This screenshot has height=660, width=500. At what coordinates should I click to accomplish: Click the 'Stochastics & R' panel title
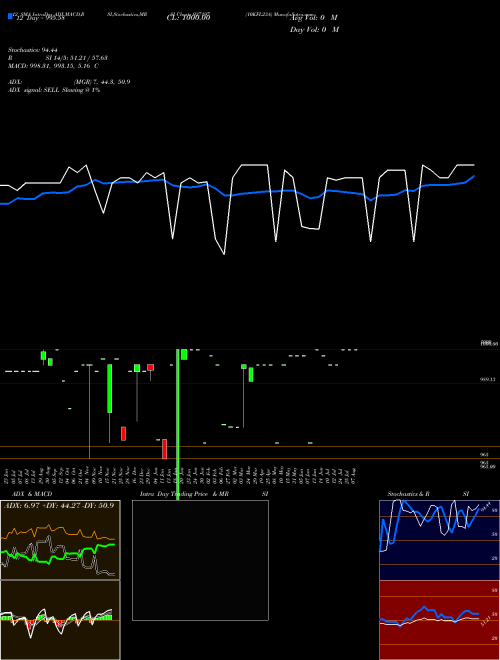coord(408,494)
